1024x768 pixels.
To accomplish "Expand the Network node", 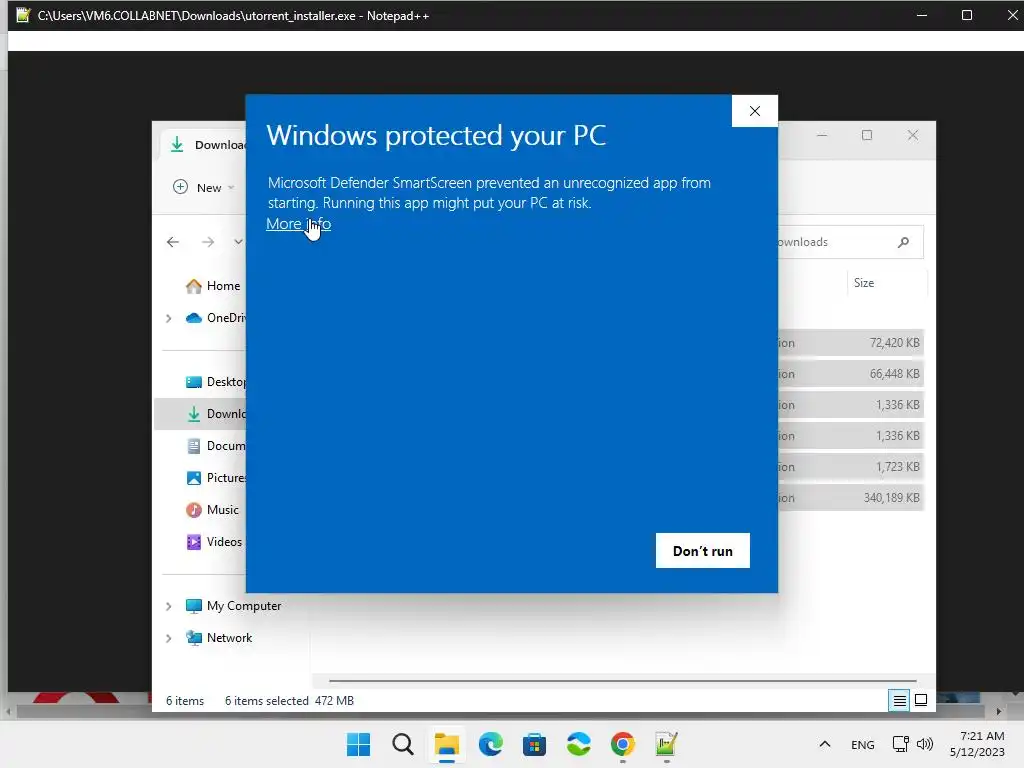I will click(168, 638).
